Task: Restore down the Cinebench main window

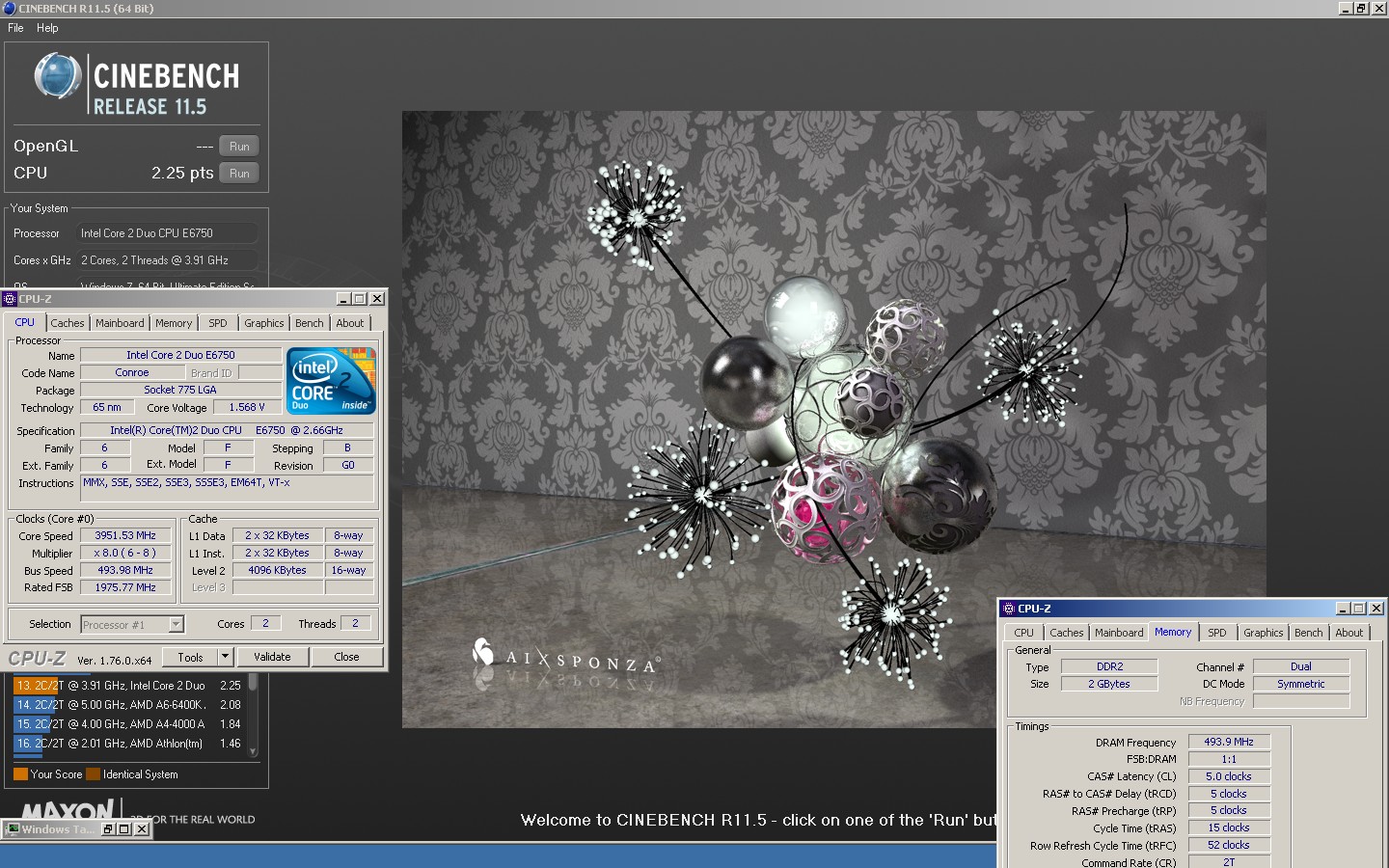Action: click(1361, 8)
